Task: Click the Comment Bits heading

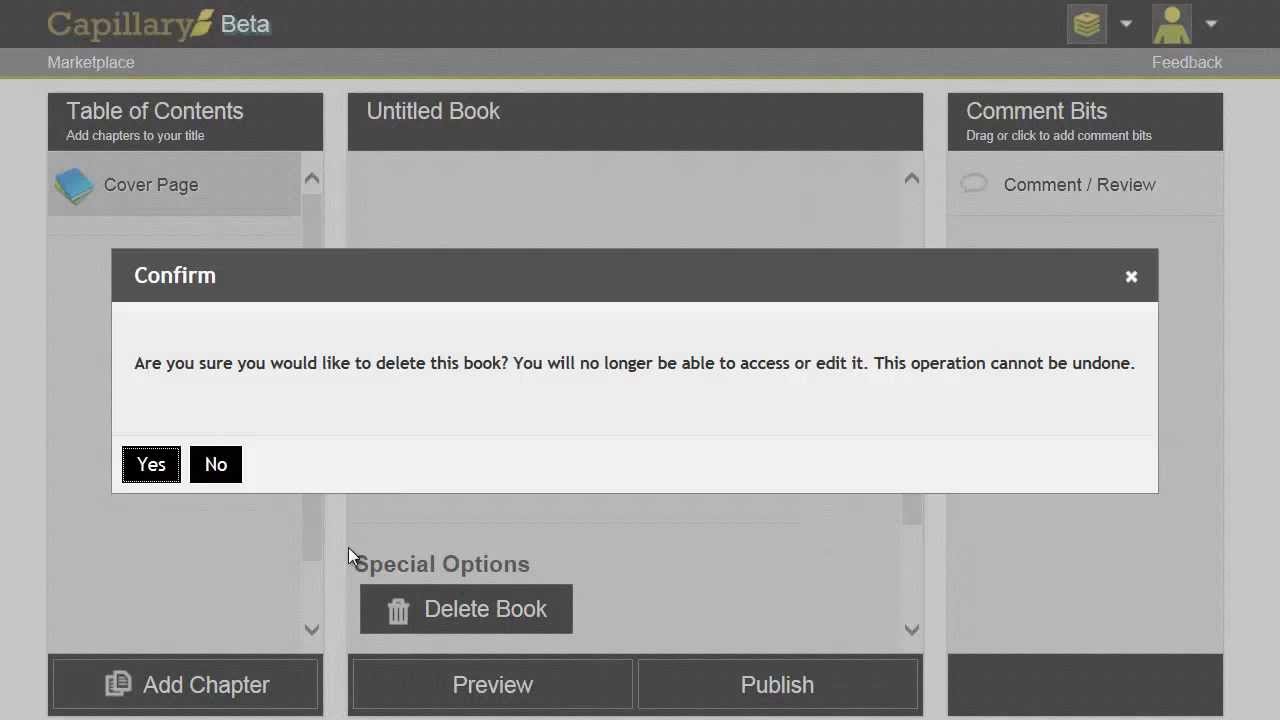Action: pyautogui.click(x=1036, y=111)
